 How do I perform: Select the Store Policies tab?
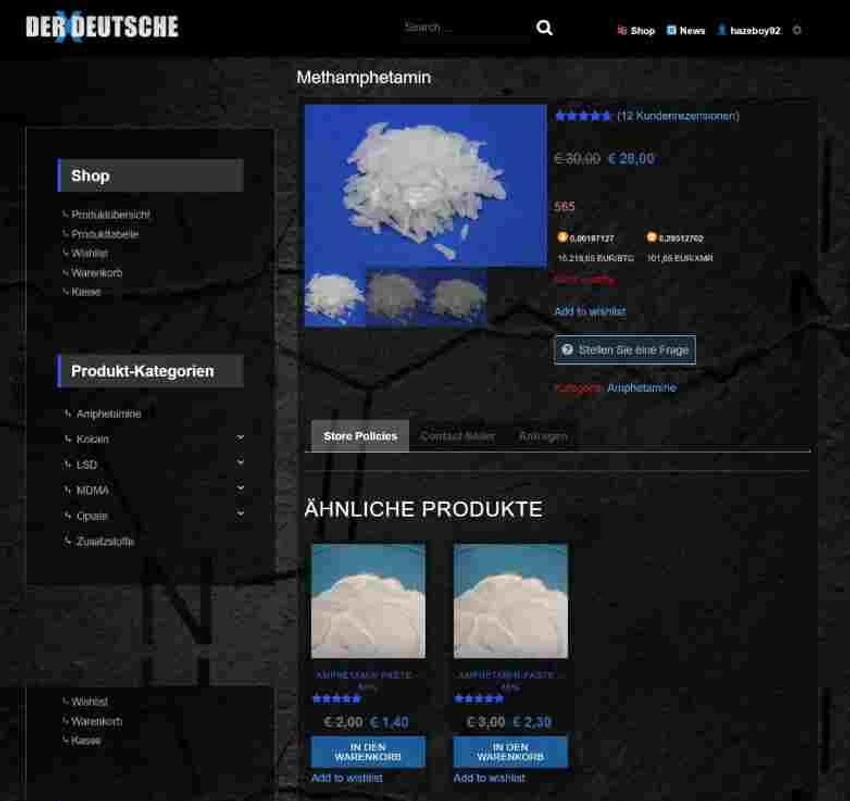coord(360,436)
